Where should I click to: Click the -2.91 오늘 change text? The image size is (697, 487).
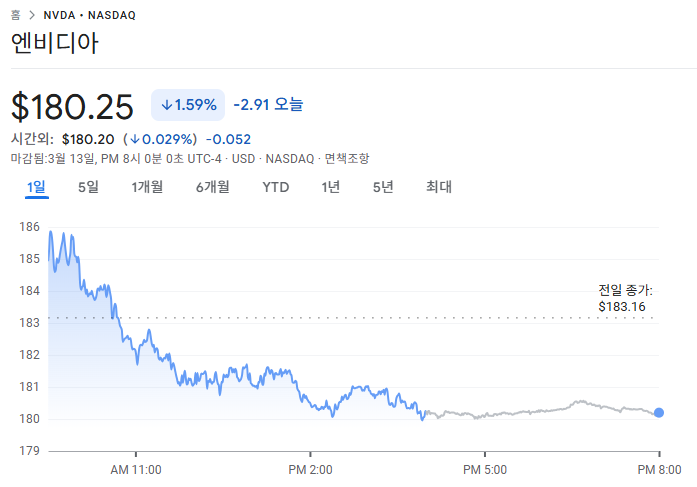pyautogui.click(x=268, y=104)
